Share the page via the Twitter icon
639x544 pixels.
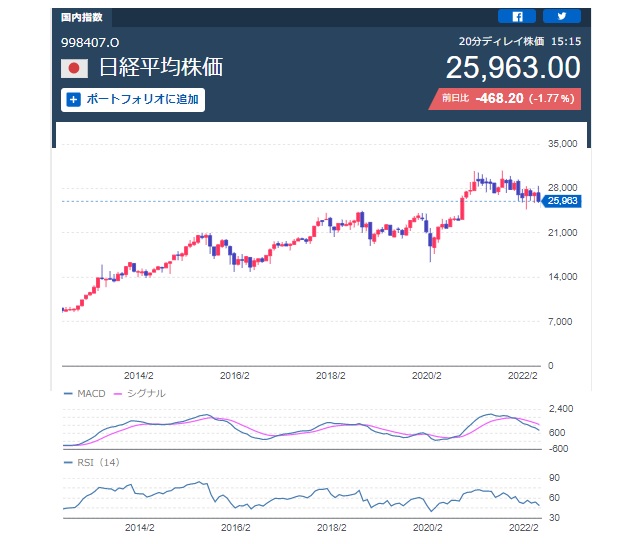pos(562,17)
